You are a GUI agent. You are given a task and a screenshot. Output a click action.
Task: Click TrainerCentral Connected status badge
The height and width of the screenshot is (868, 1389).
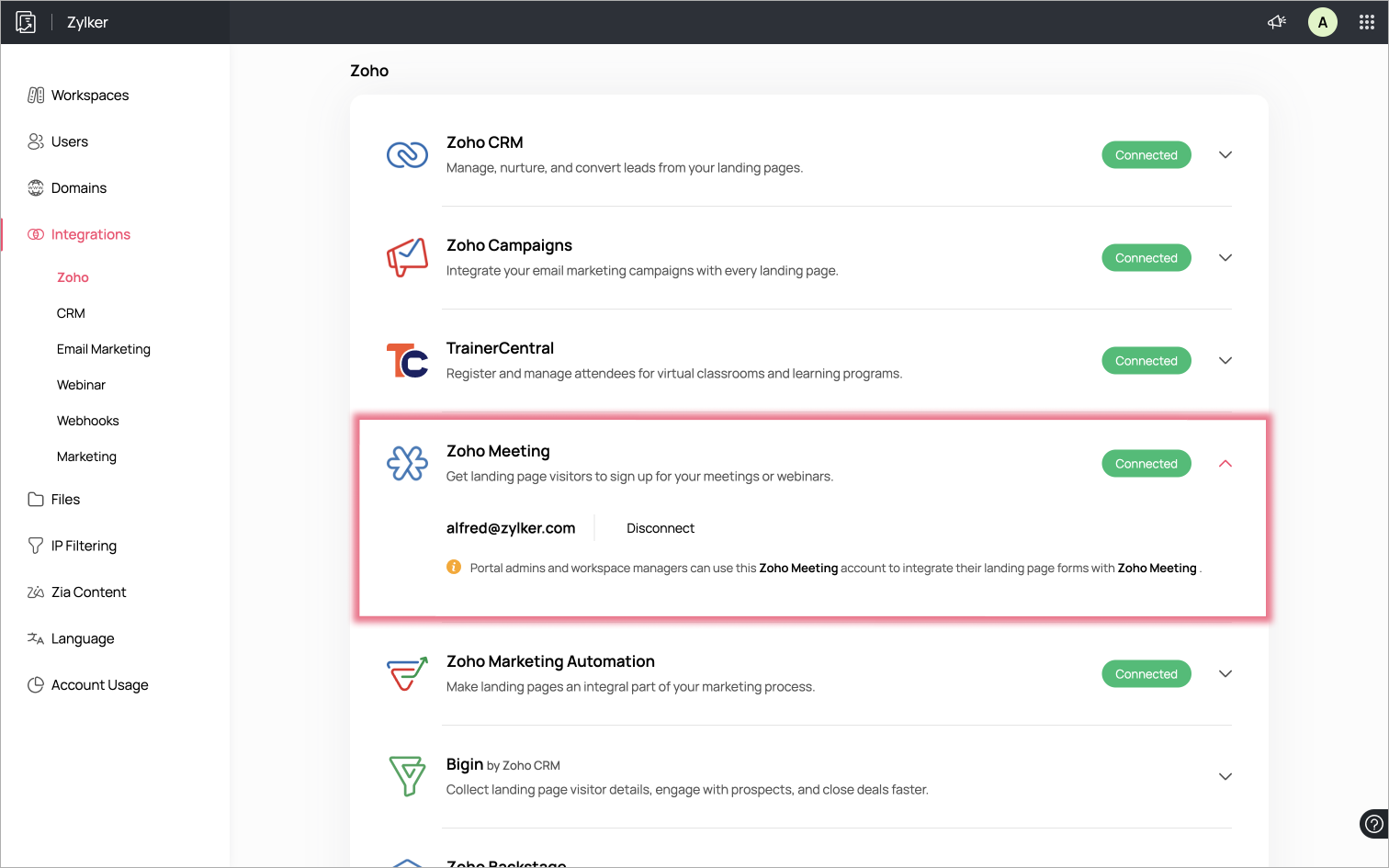[1146, 361]
